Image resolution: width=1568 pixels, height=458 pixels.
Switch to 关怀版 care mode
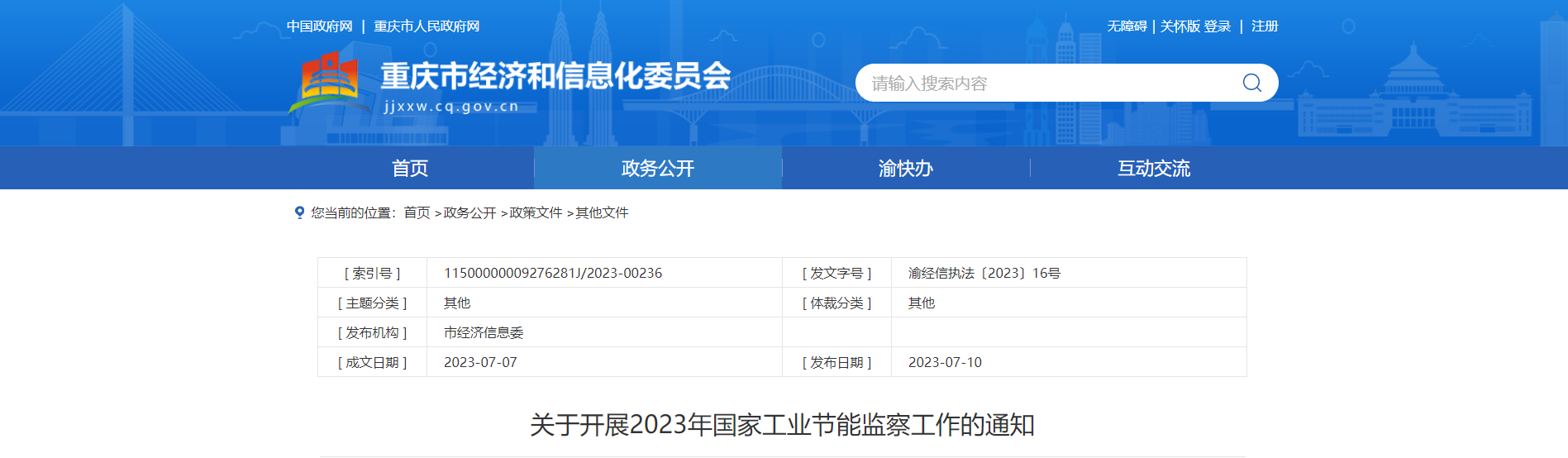(1180, 26)
